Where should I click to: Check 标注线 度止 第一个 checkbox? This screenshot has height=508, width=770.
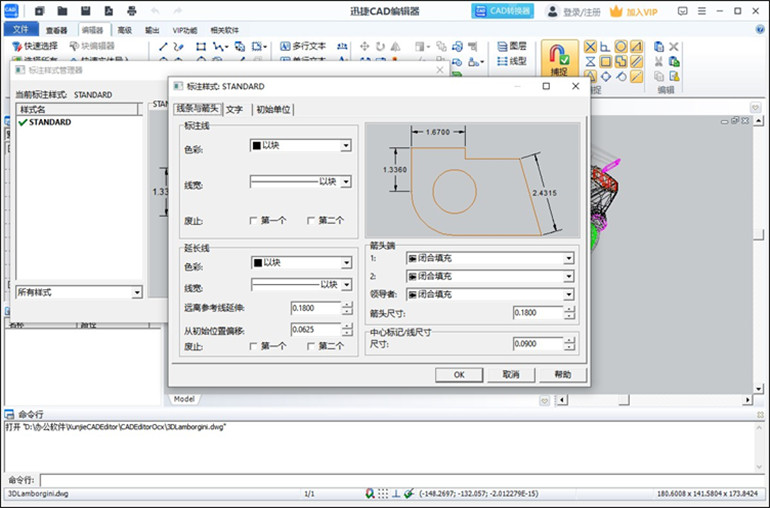point(253,221)
